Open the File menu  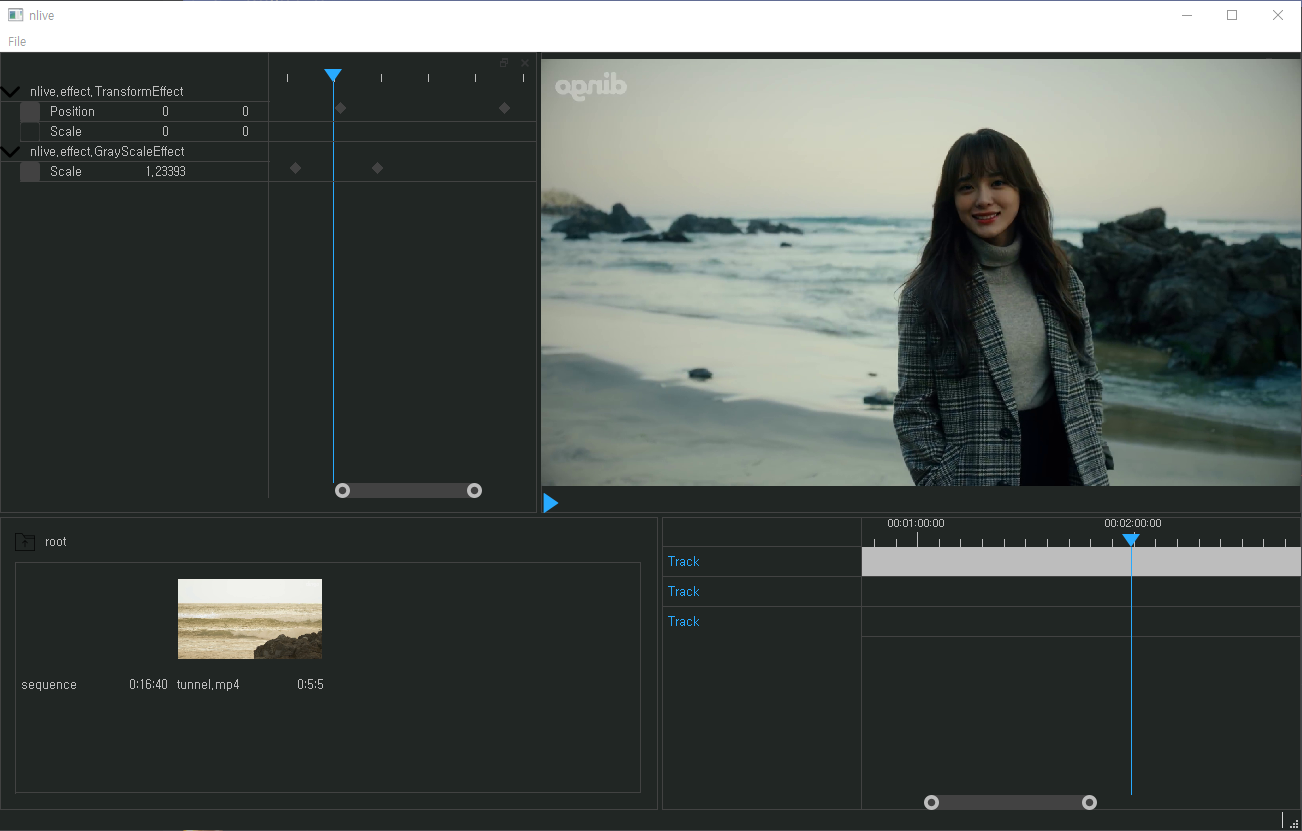point(17,41)
